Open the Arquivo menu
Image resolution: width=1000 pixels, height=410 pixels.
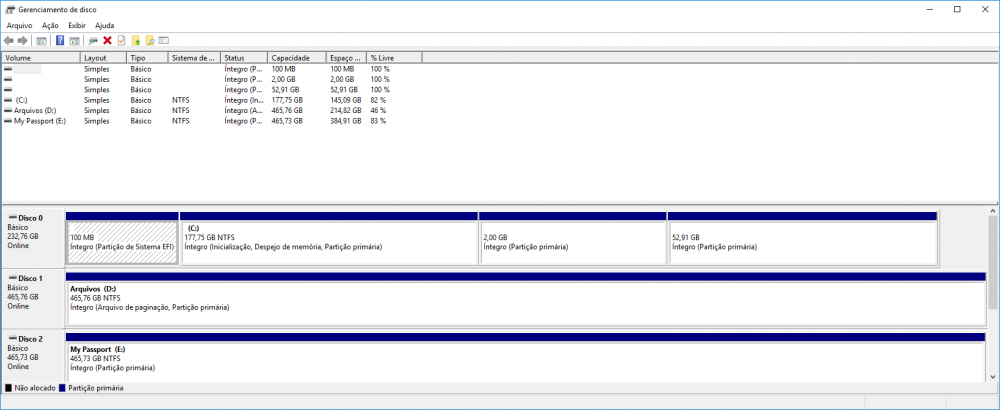point(20,25)
